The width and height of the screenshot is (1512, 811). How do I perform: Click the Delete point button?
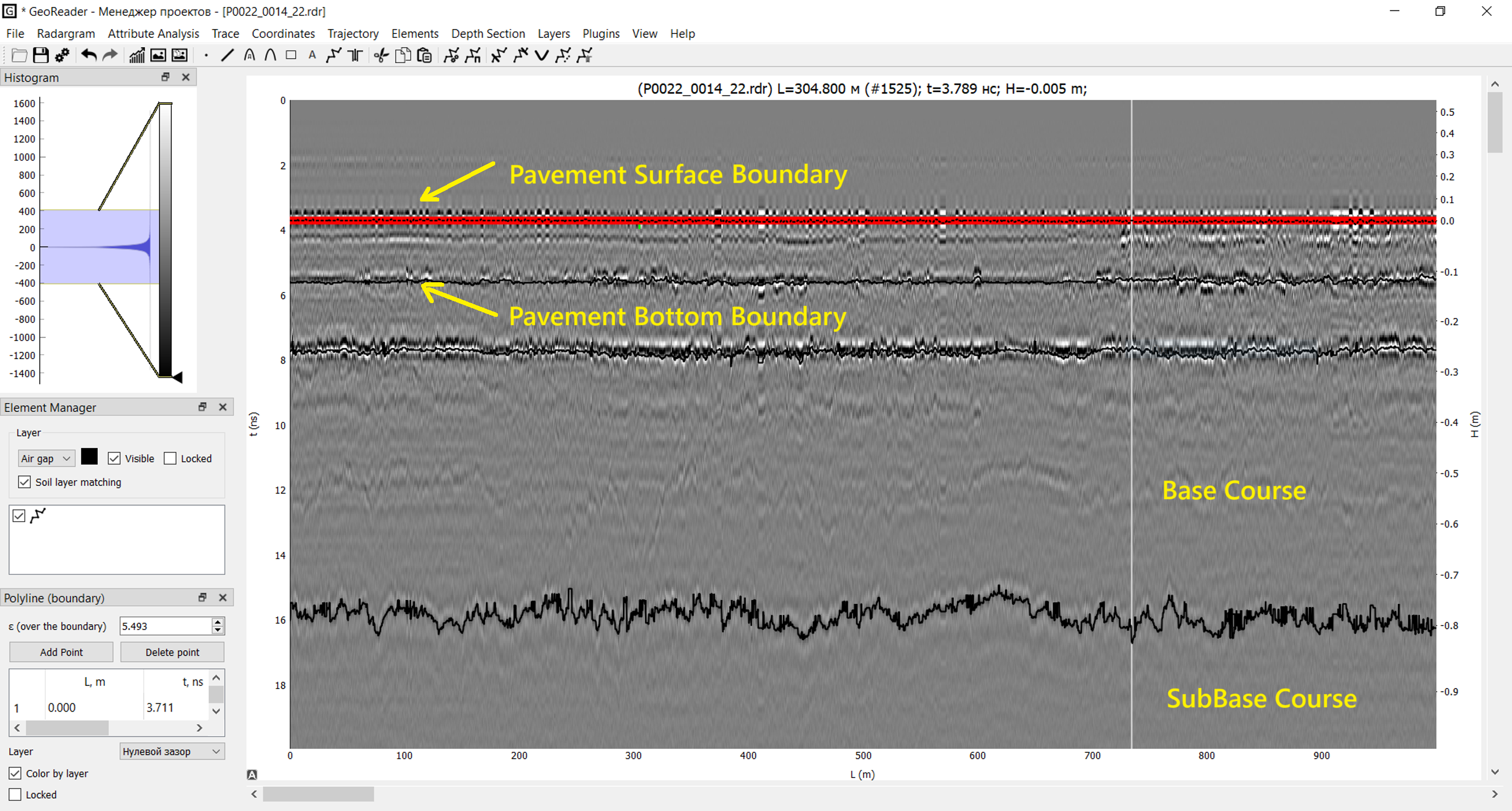pyautogui.click(x=172, y=652)
